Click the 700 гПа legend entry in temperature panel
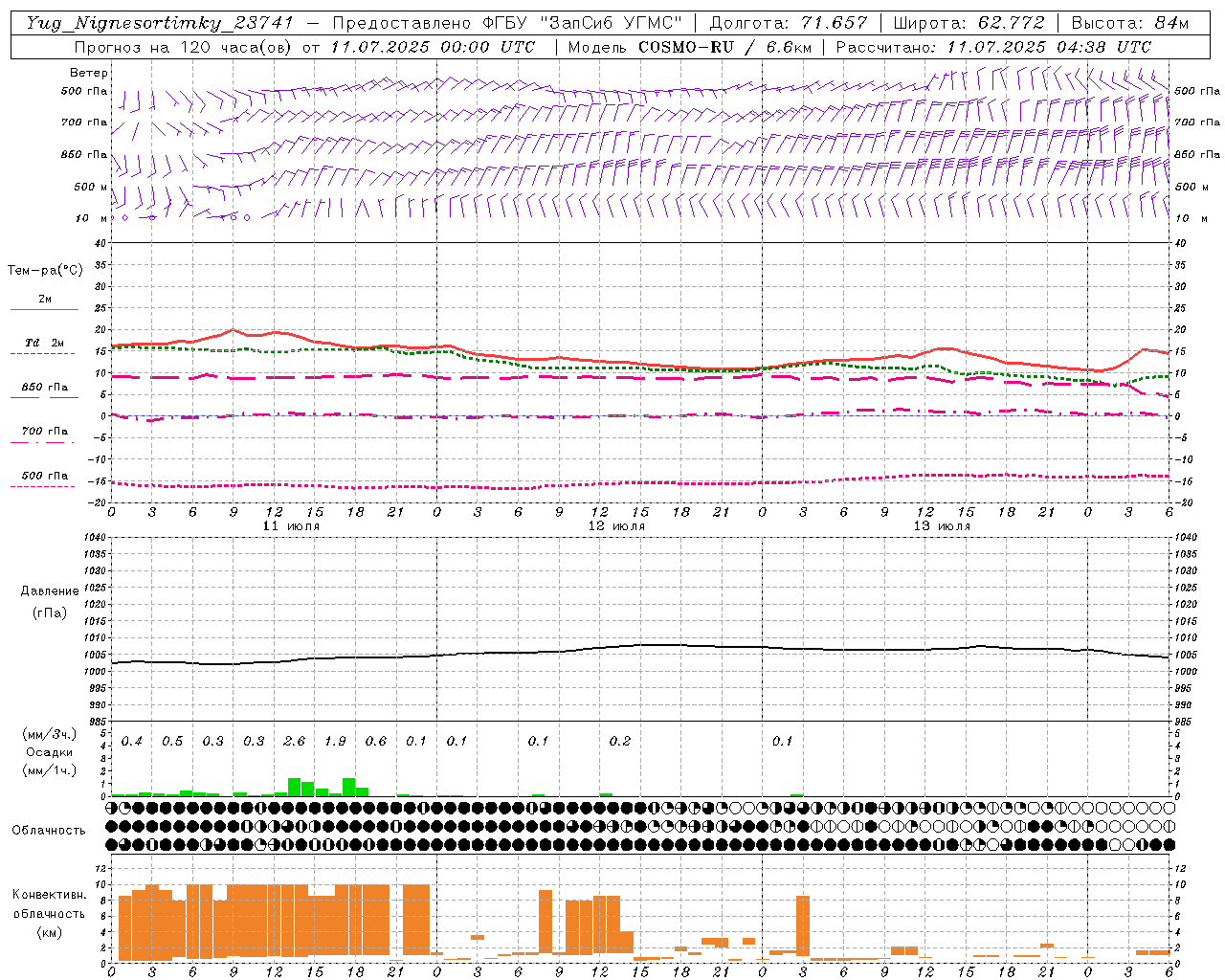The height and width of the screenshot is (980, 1225). (44, 432)
